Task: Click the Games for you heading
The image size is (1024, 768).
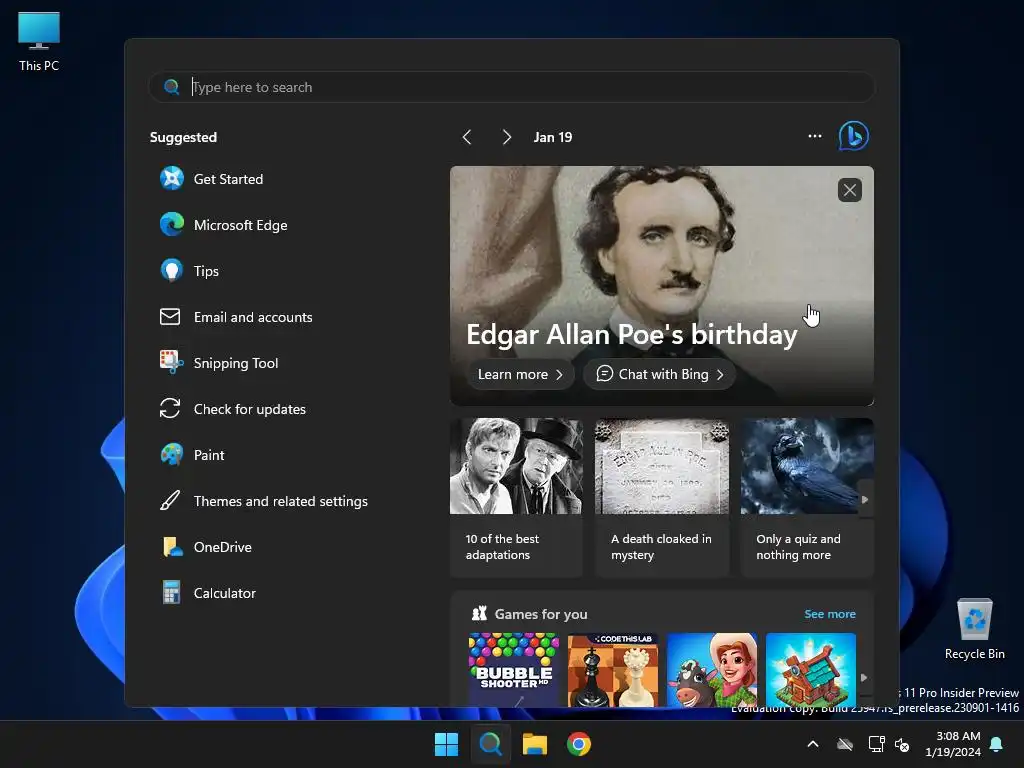Action: tap(541, 614)
